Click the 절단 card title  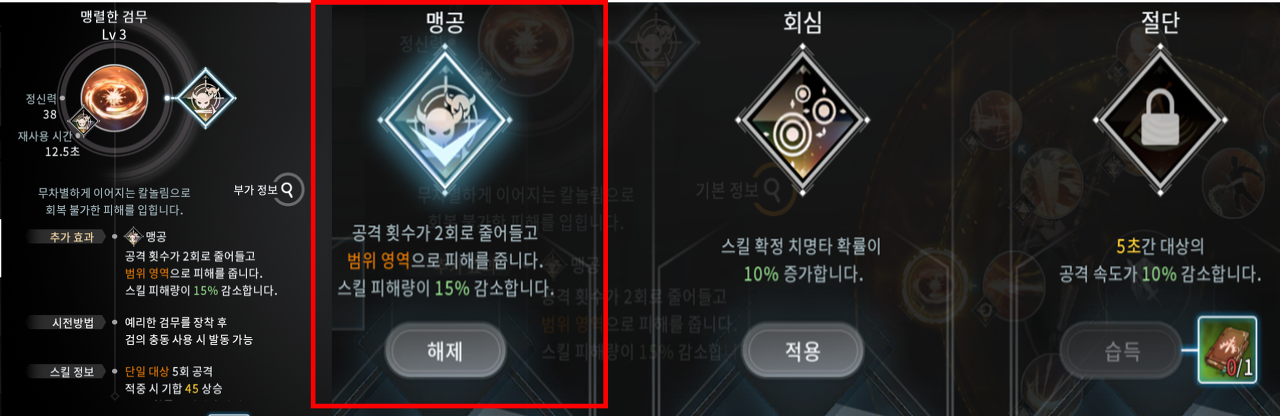(x=1161, y=23)
